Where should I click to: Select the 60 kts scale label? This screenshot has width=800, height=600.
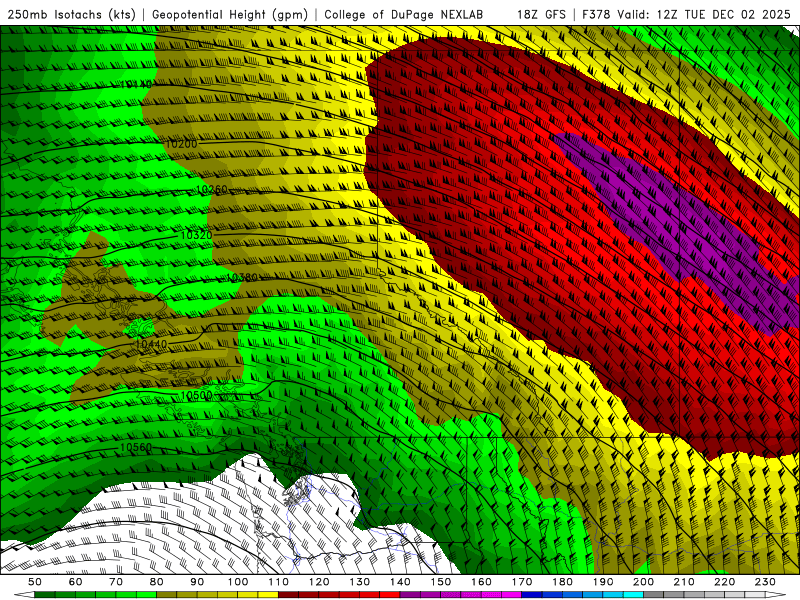(x=75, y=582)
